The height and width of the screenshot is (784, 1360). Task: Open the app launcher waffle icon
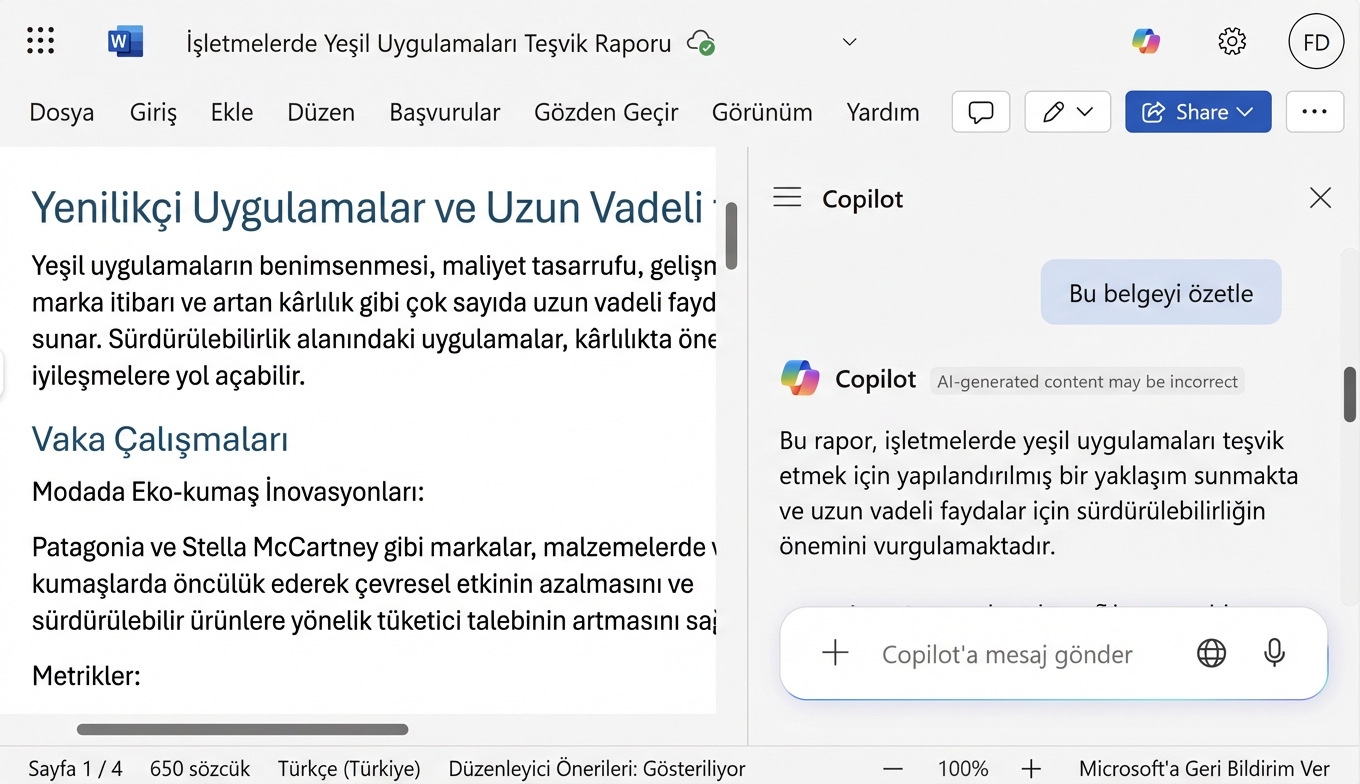tap(40, 40)
